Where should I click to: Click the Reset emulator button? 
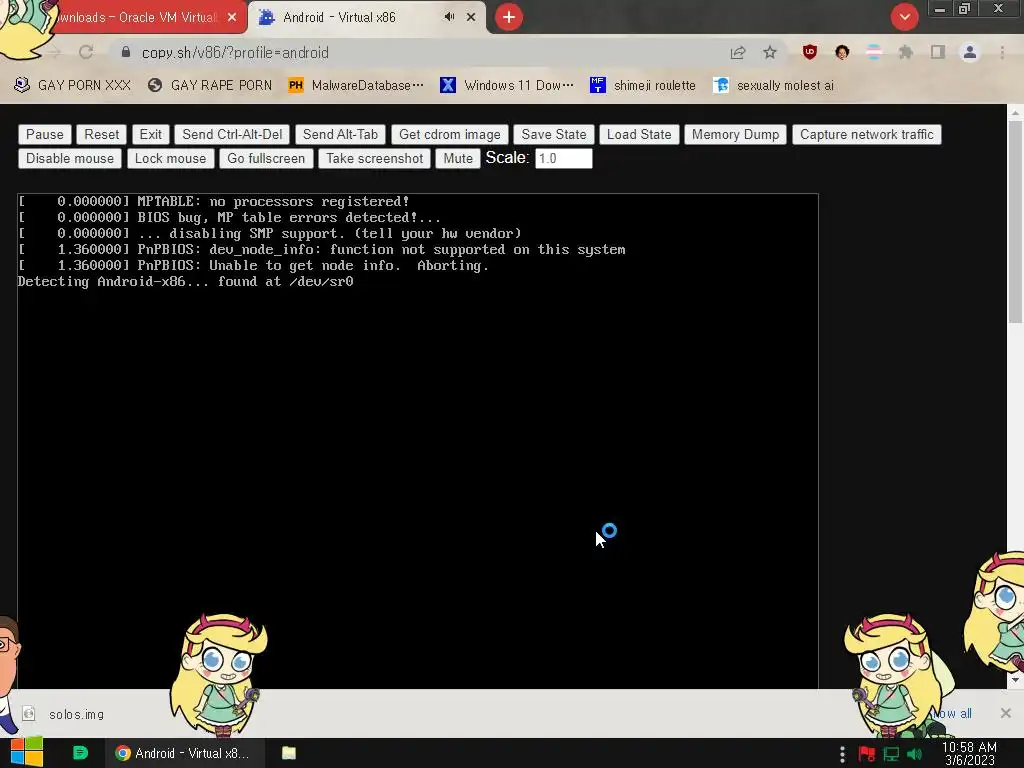pos(101,135)
